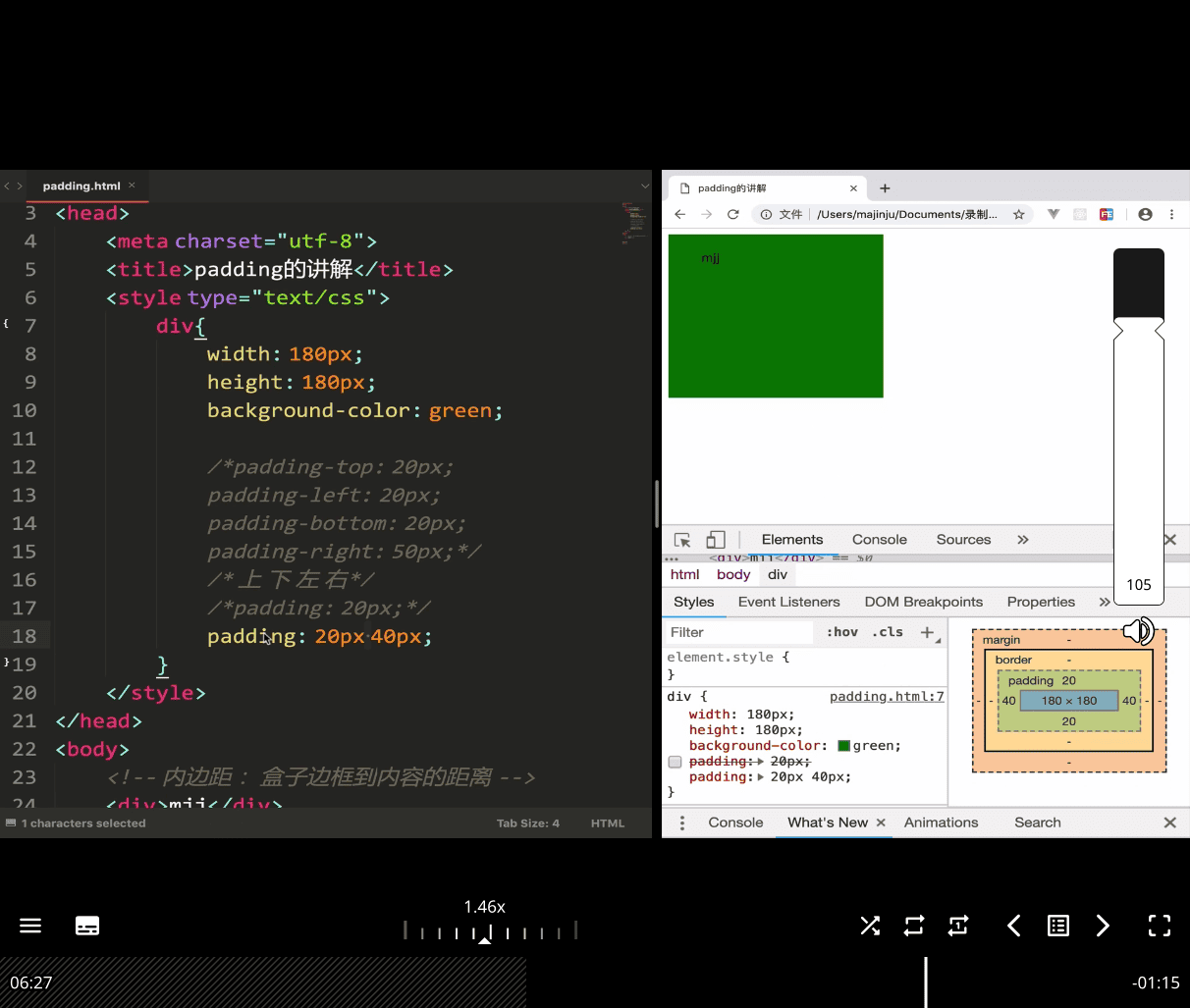Open drawer Console tab
Screen dimensions: 1190x1008
(735, 822)
